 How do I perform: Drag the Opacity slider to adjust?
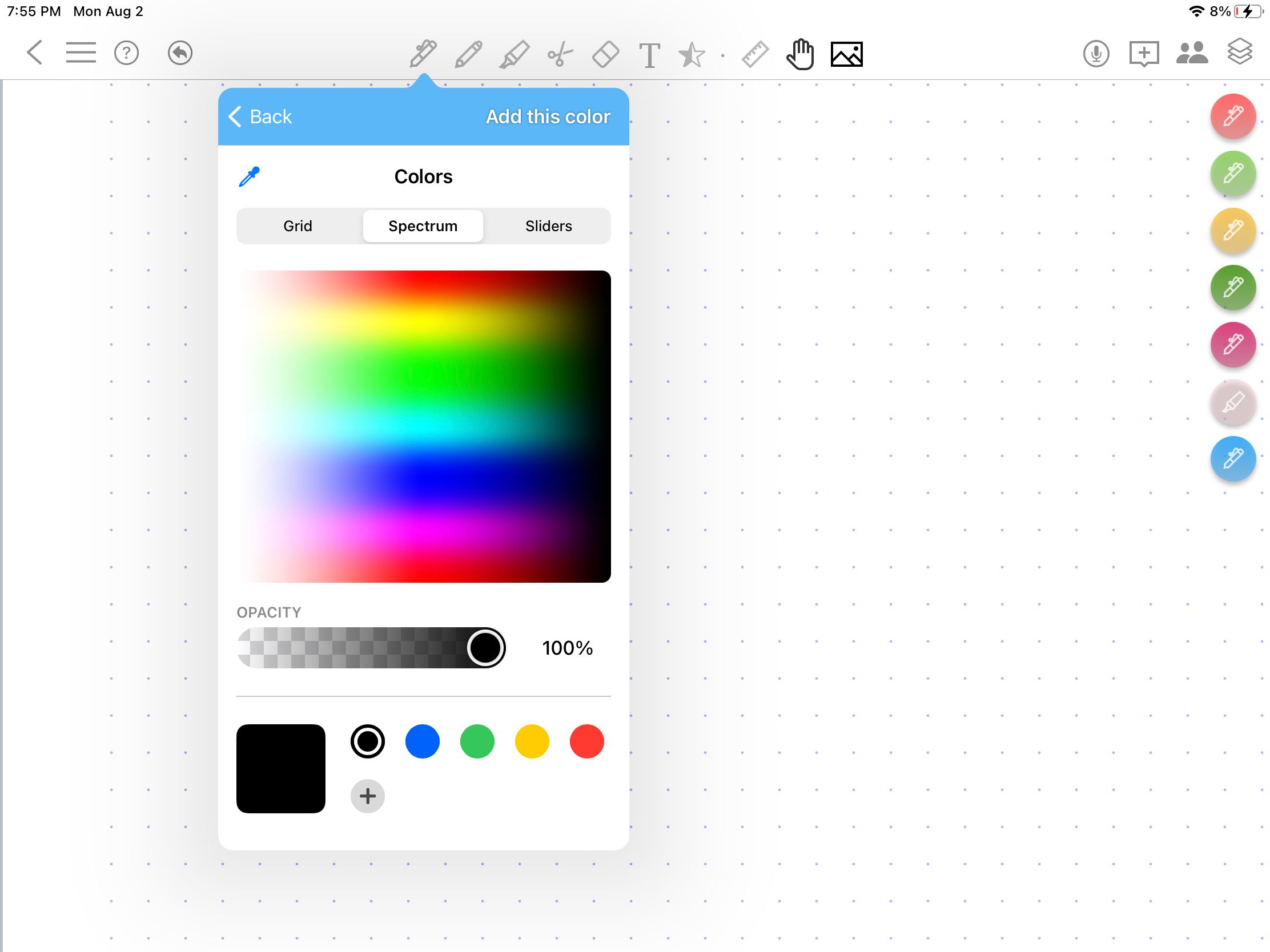tap(484, 648)
